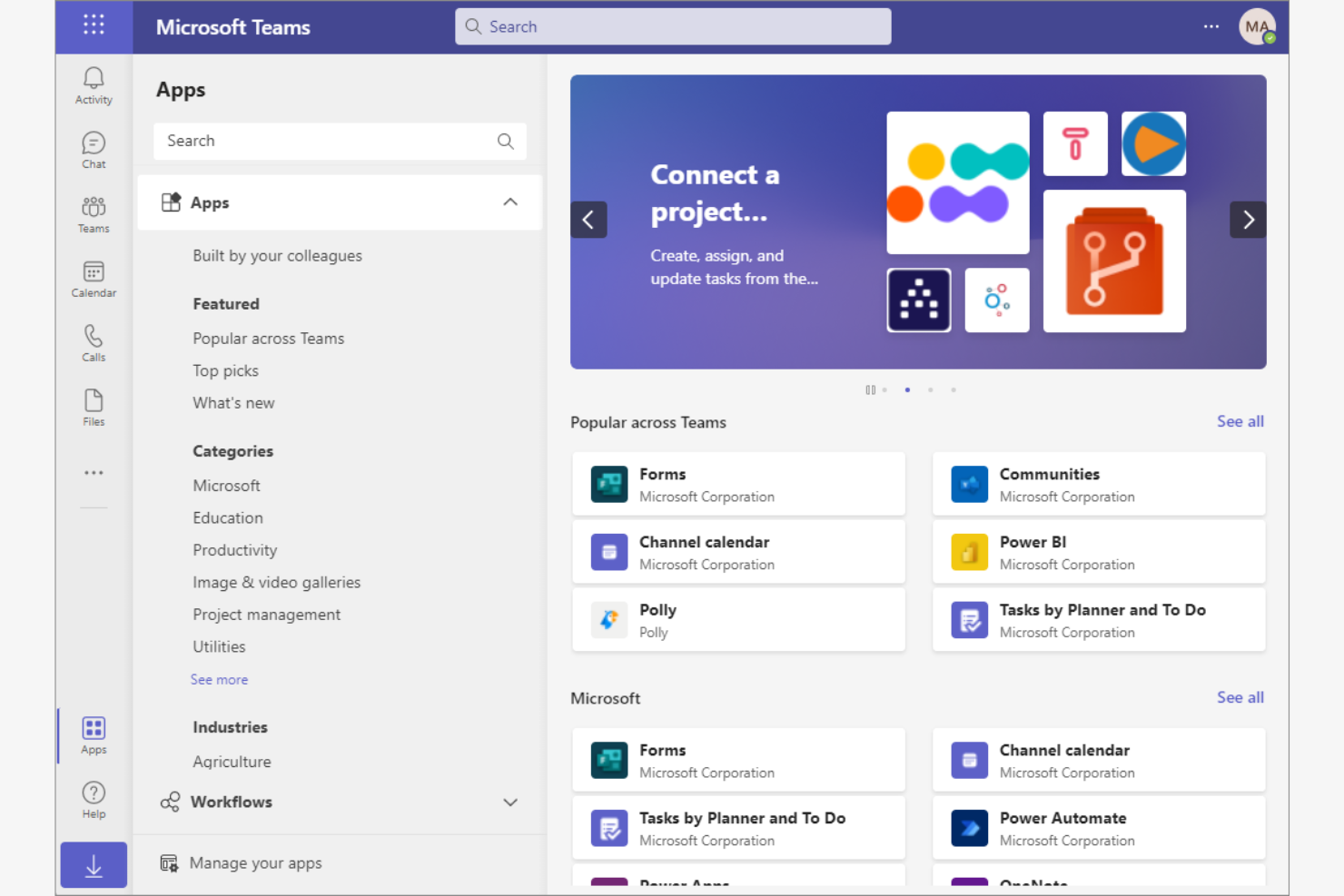Open the Communities app card
Screen dimensions: 1344x896
(x=1099, y=485)
